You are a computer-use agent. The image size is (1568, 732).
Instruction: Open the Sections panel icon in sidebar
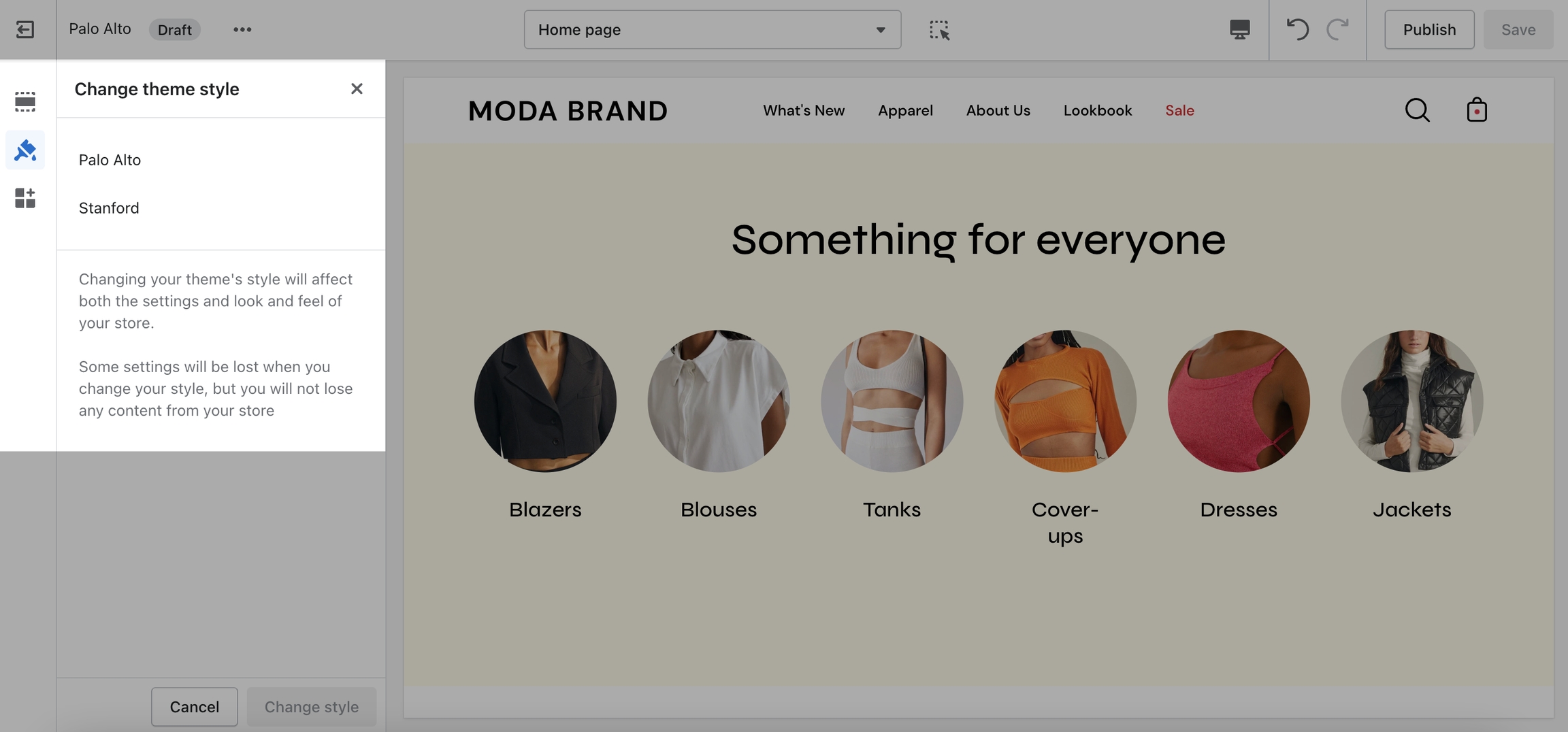[x=25, y=101]
